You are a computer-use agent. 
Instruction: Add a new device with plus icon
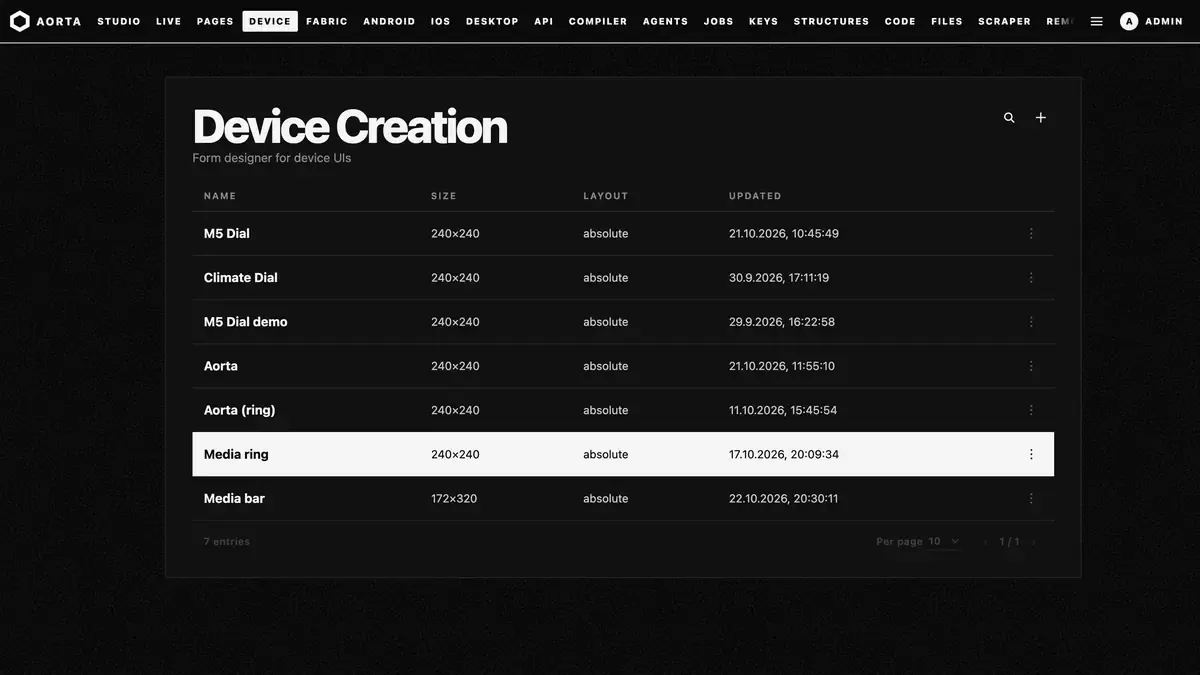pos(1040,118)
